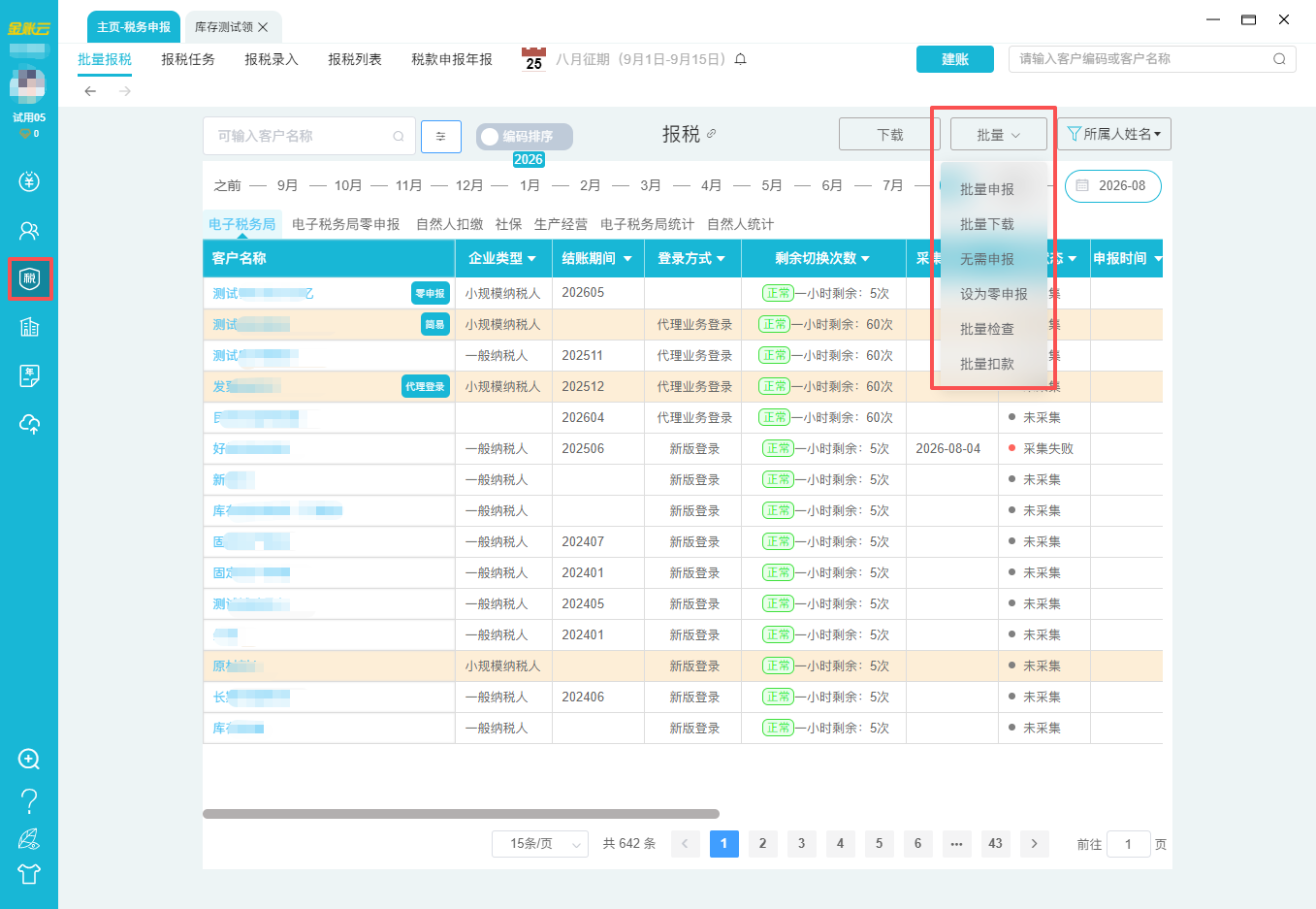Open the filter settings icon button
1316x909 pixels.
click(x=440, y=137)
